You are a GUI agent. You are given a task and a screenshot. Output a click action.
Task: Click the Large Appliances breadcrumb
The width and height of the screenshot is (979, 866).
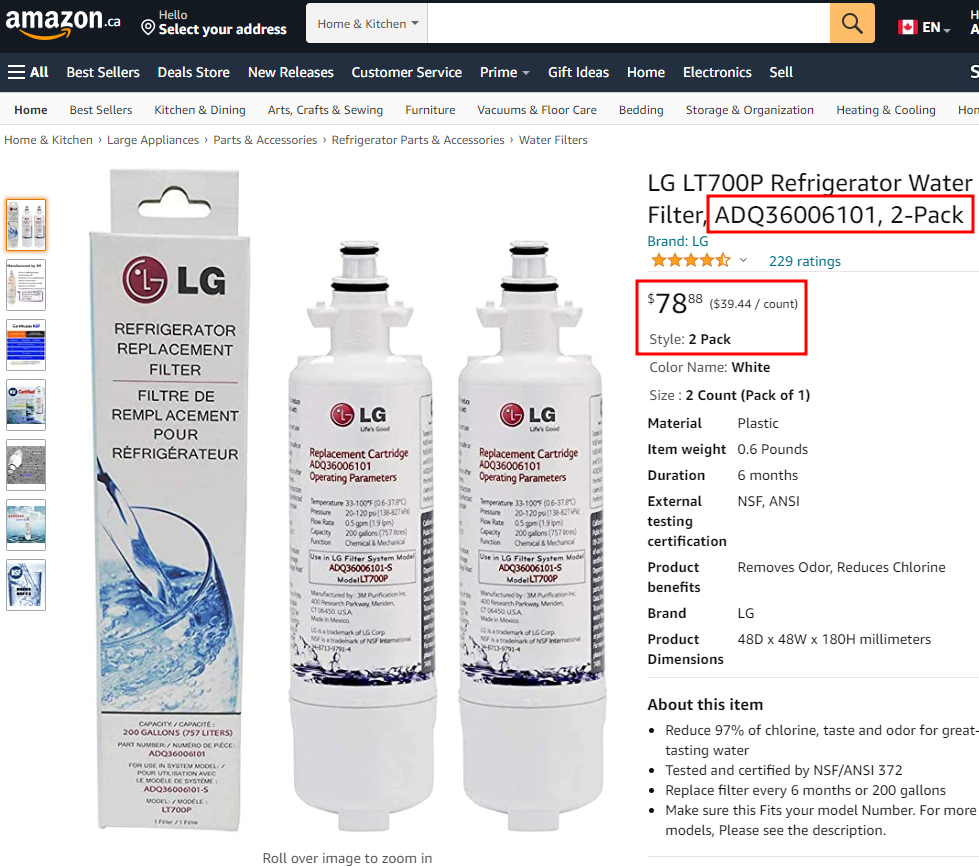coord(153,140)
